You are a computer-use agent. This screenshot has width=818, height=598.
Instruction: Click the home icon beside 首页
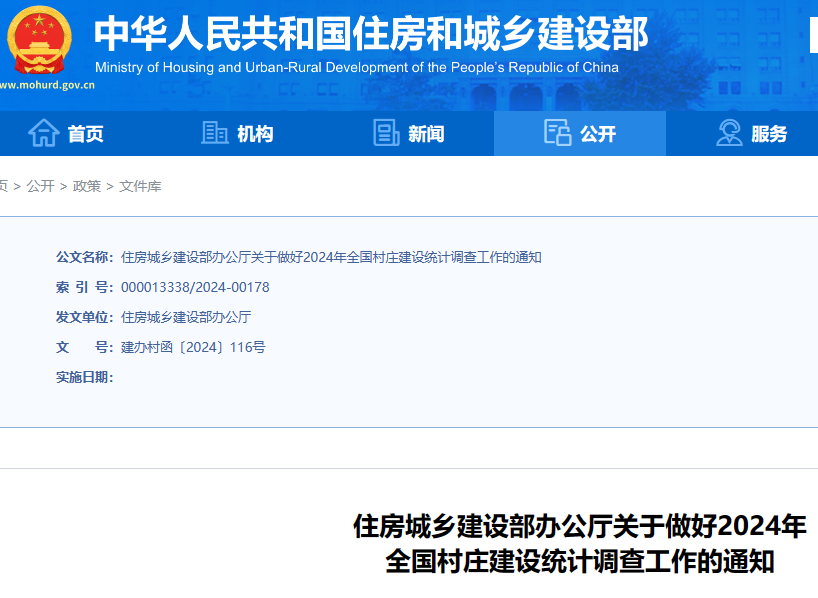pos(43,133)
